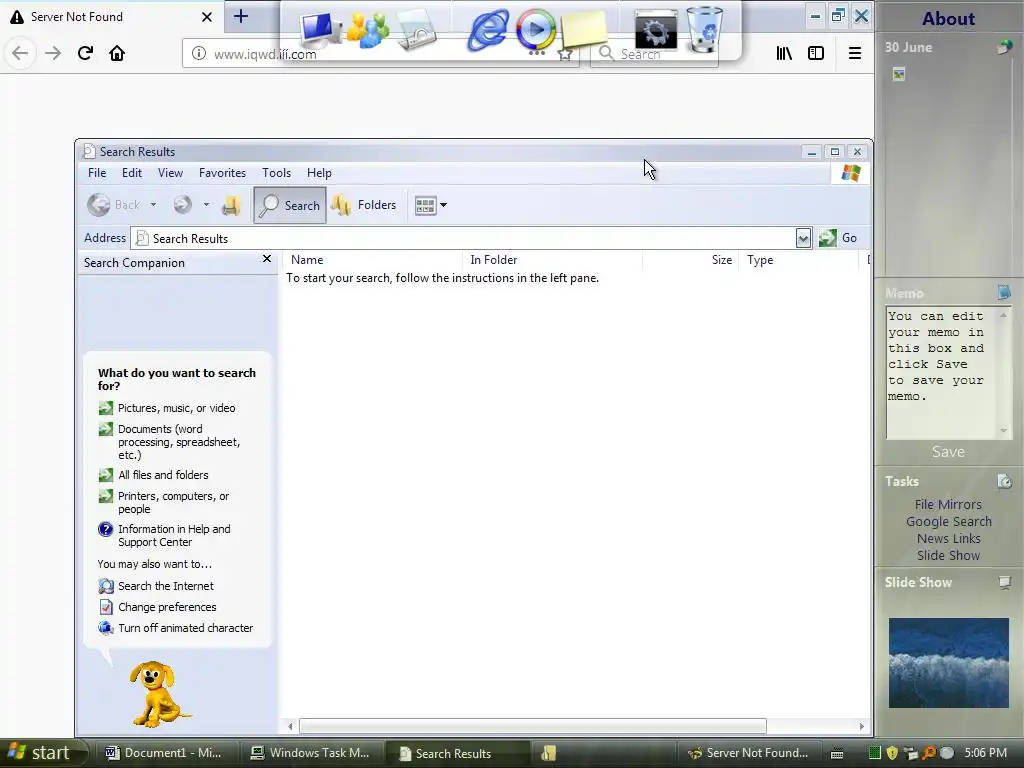1024x768 pixels.
Task: Click the Up folder toolbar icon
Action: pos(231,205)
